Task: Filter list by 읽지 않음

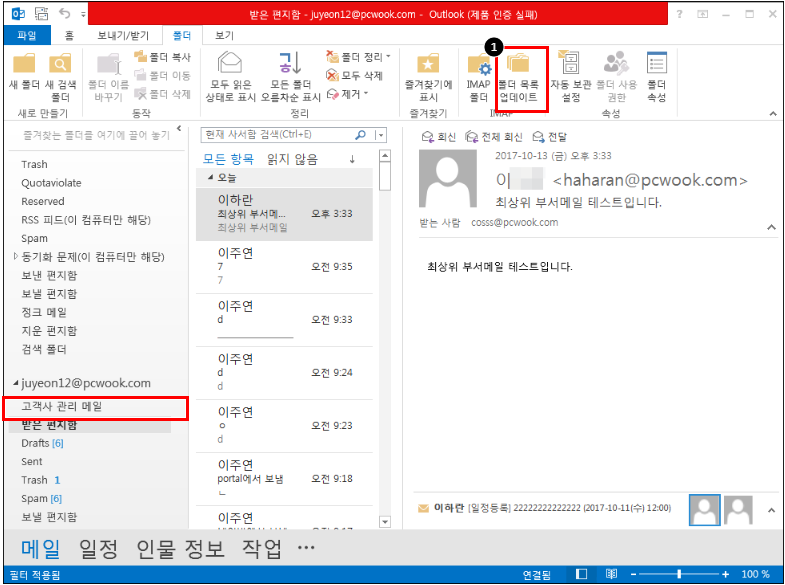Action: 292,159
